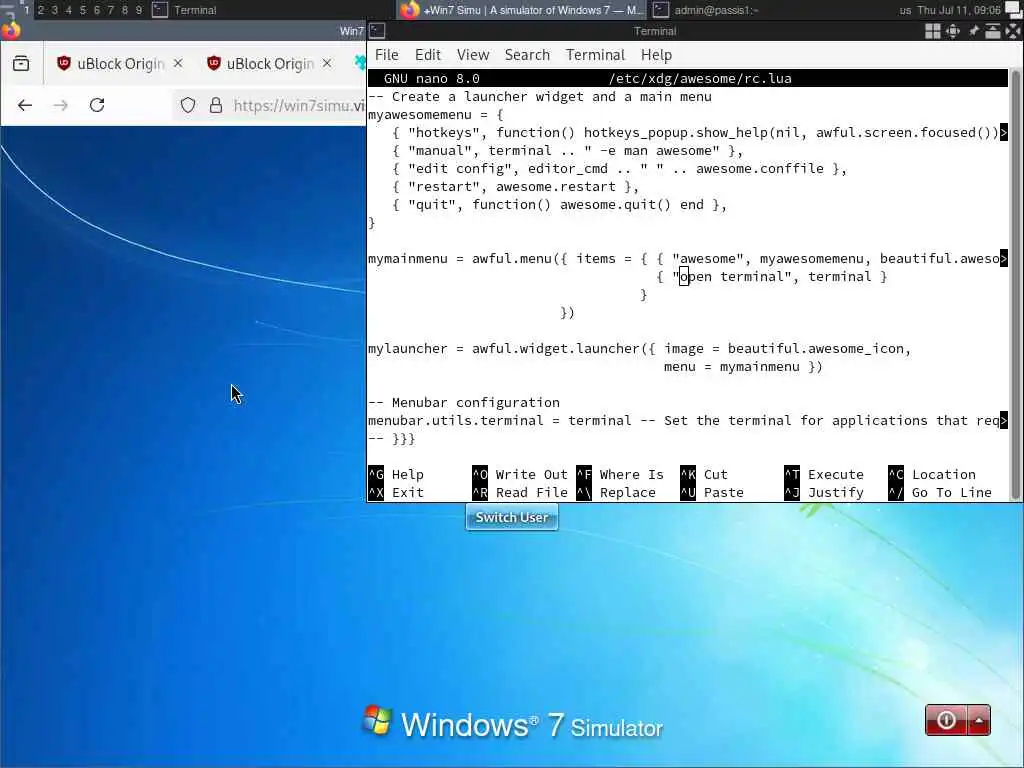Switch to workspace tag 9
The height and width of the screenshot is (768, 1024).
coord(139,10)
